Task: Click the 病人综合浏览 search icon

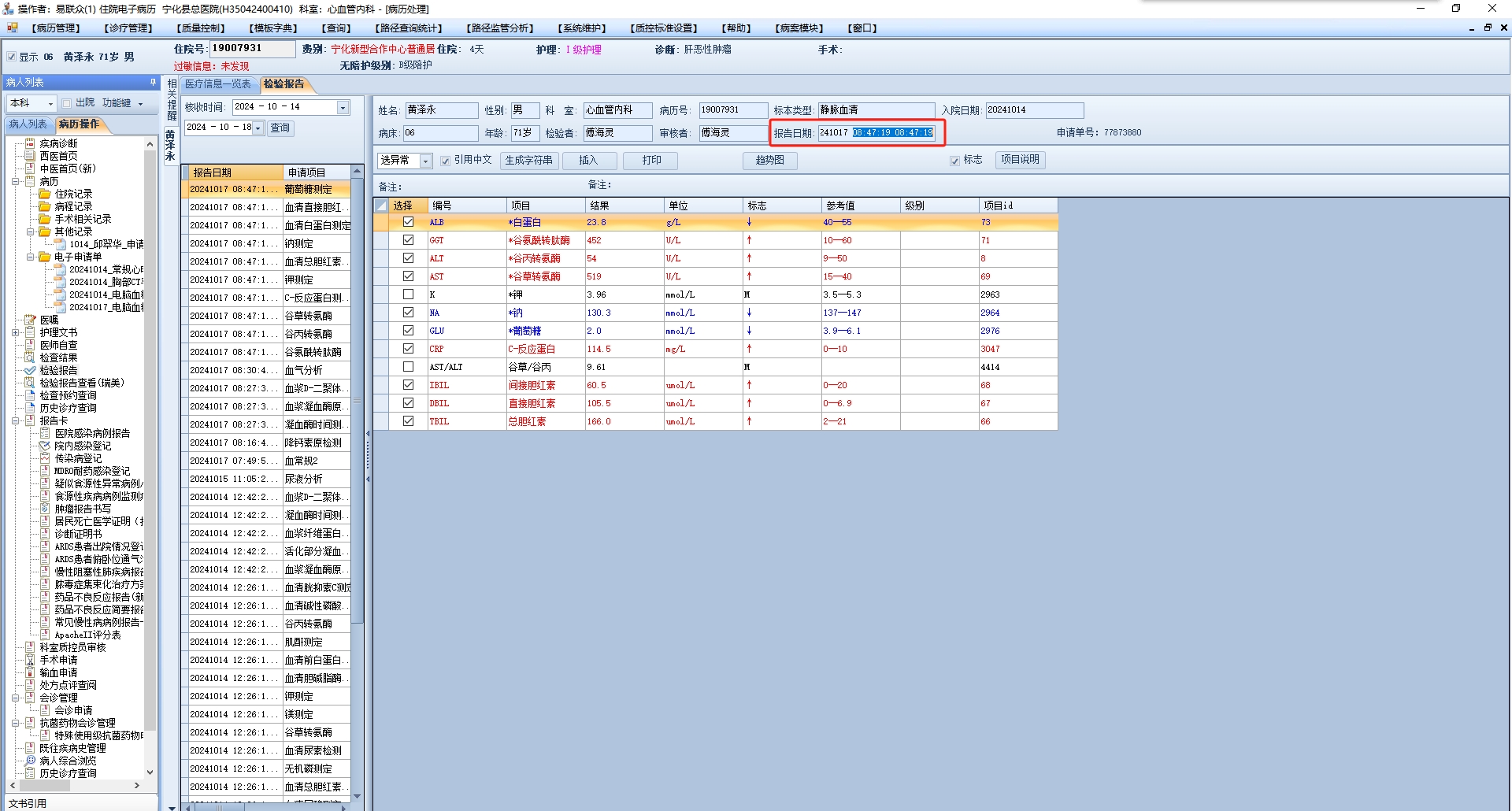Action: [30, 761]
